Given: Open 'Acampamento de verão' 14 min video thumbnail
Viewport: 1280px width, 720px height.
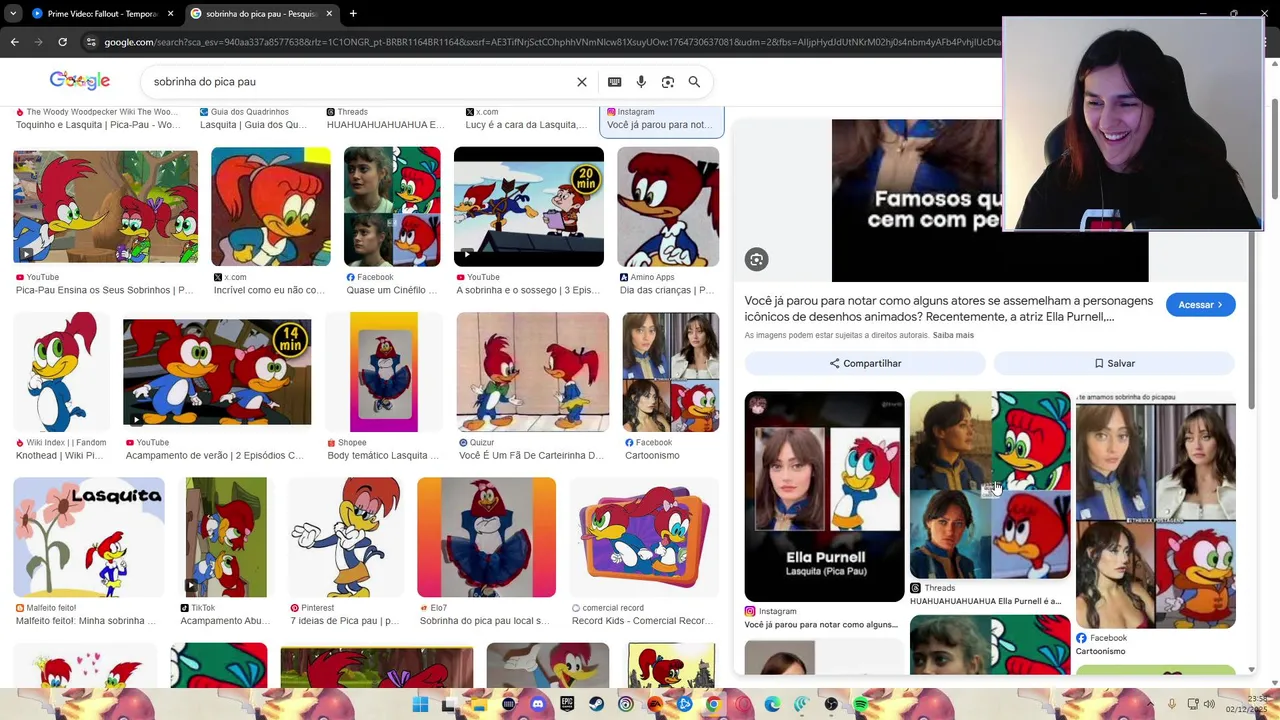Looking at the screenshot, I should click(217, 372).
